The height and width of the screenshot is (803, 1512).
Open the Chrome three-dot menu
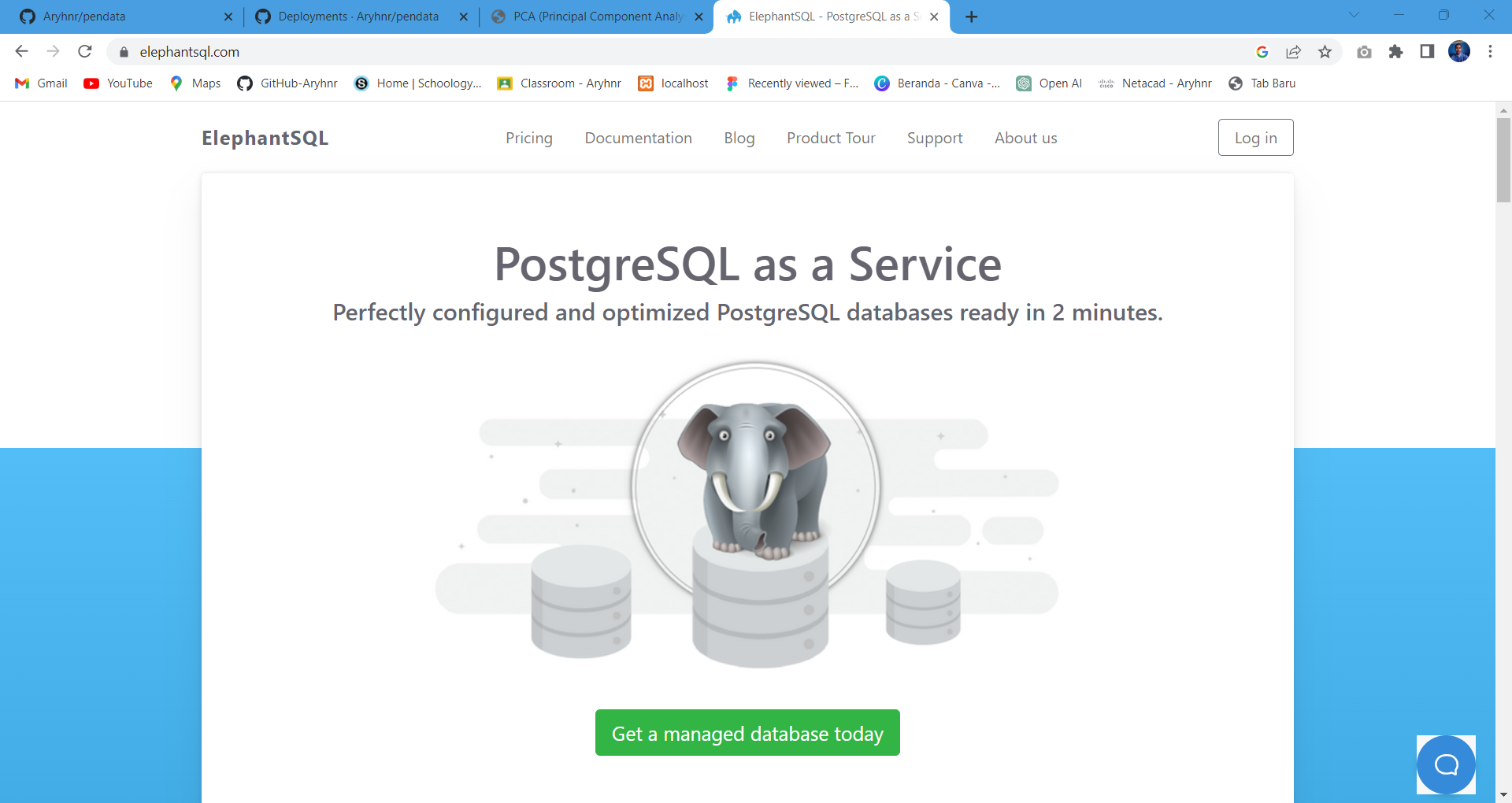point(1490,52)
